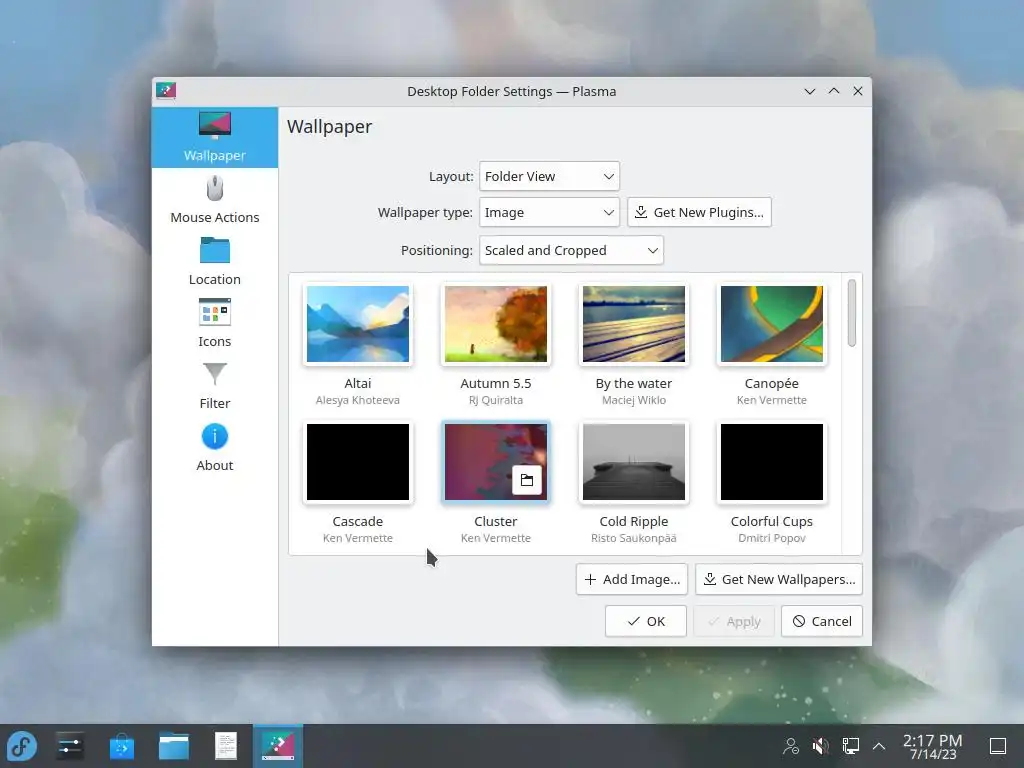The image size is (1024, 768).
Task: Click the Add Image button
Action: (x=632, y=579)
